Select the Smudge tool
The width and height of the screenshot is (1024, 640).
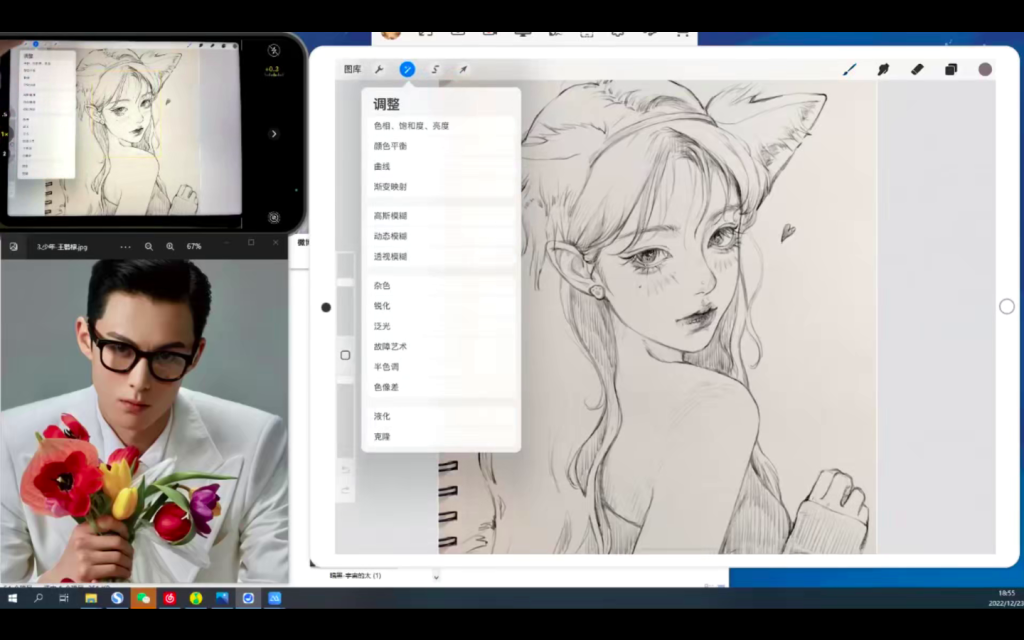(x=884, y=69)
